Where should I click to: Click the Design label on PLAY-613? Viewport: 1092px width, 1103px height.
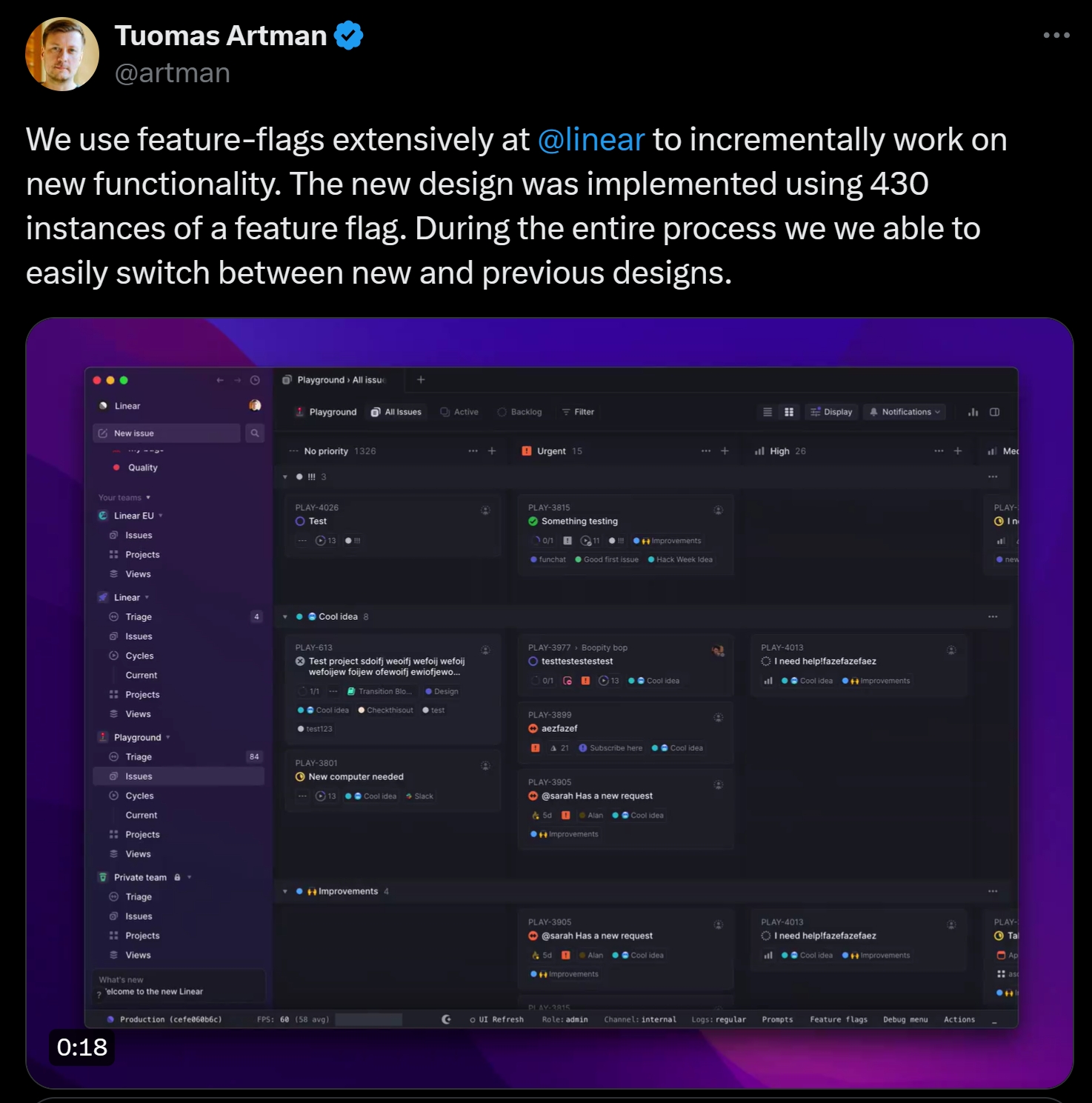[442, 692]
